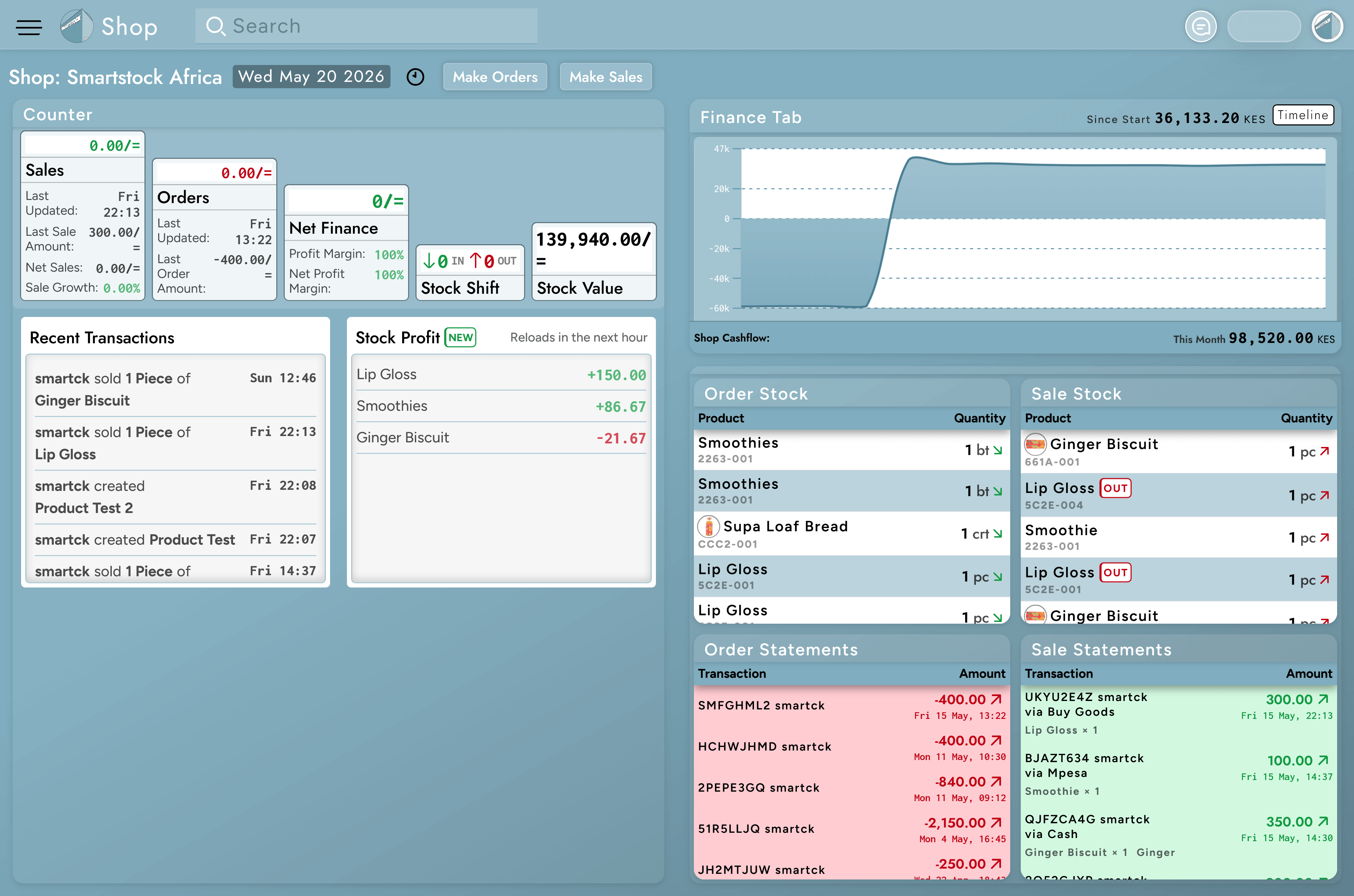Click Counter panel heading

pyautogui.click(x=58, y=114)
